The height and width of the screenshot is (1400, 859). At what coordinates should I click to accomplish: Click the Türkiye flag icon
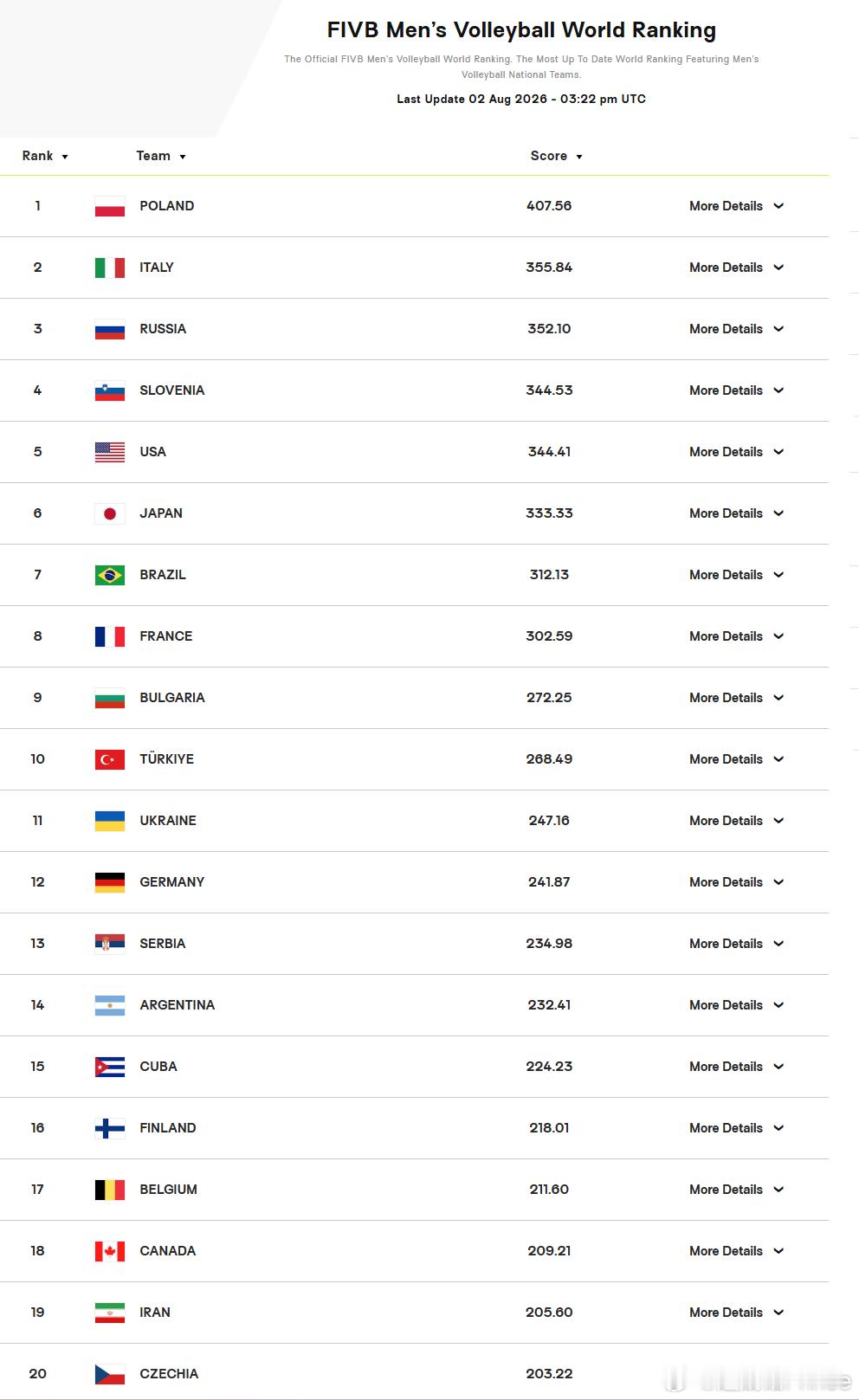(x=110, y=759)
